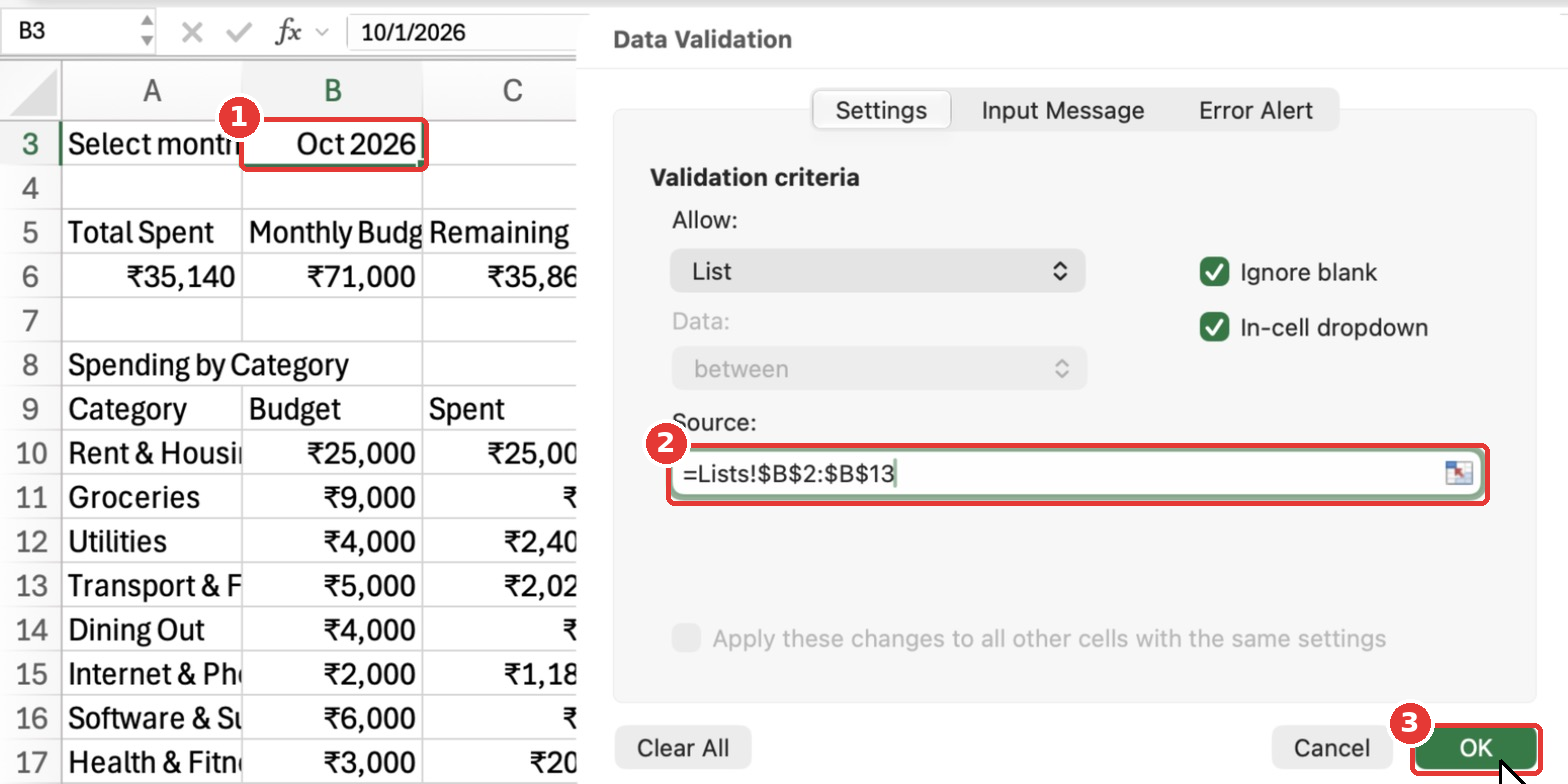Viewport: 1568px width, 784px height.
Task: Click the ₹71,000 cell
Action: [x=333, y=276]
